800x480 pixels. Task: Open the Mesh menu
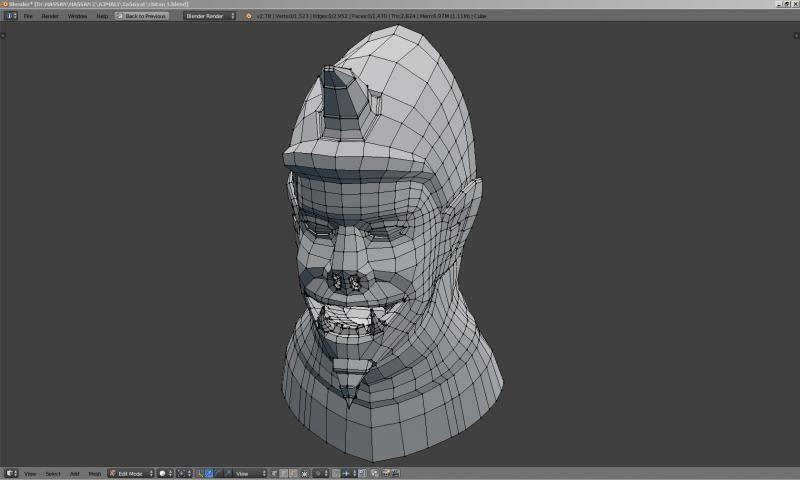94,473
